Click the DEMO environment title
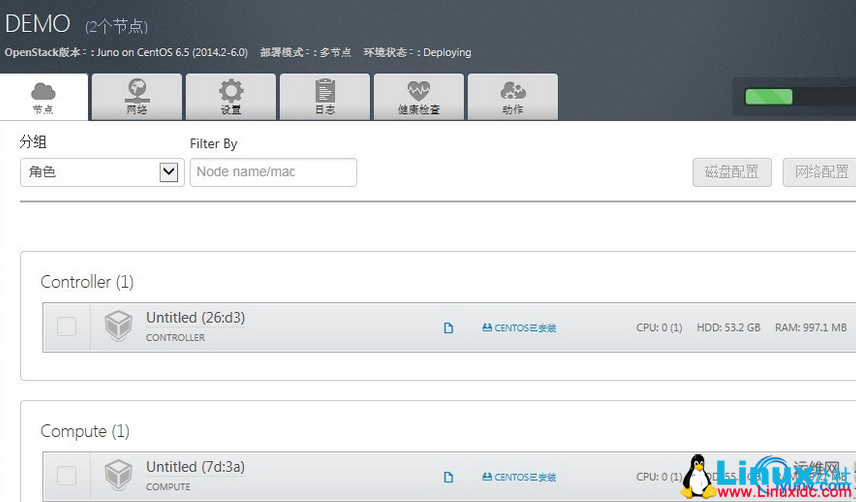The image size is (856, 502). [38, 24]
